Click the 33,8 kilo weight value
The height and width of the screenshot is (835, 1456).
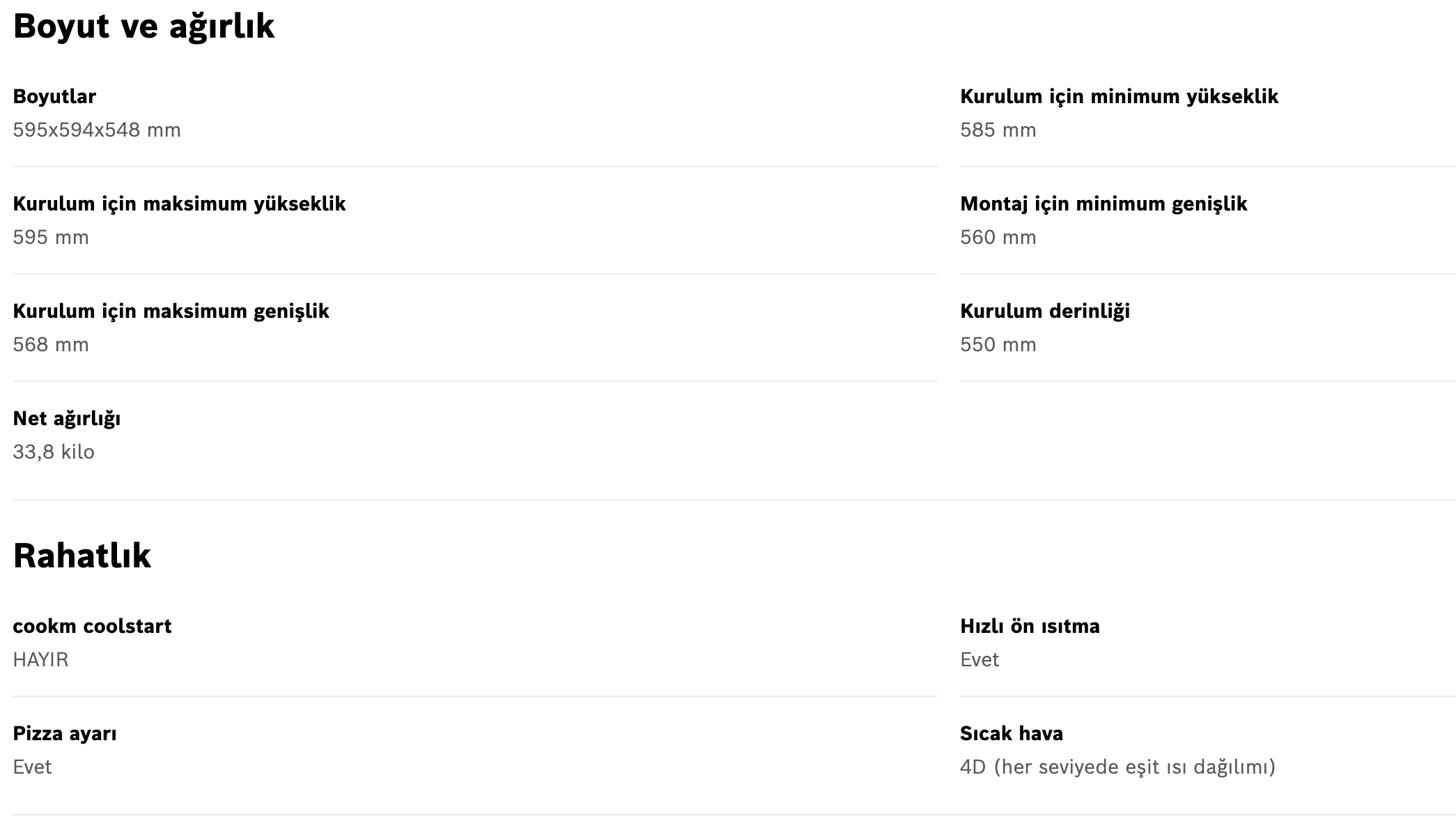[54, 452]
